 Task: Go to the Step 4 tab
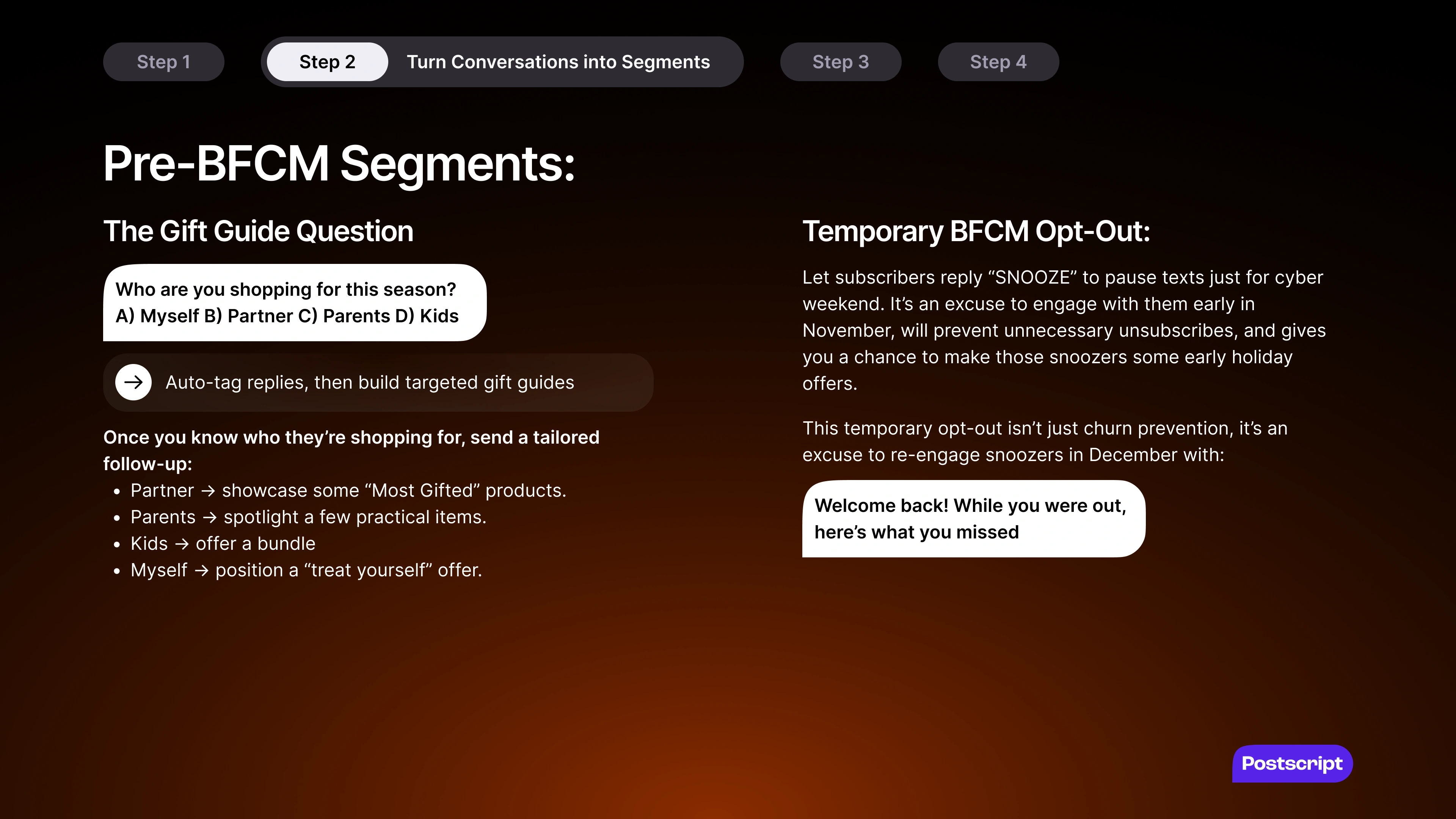click(998, 61)
